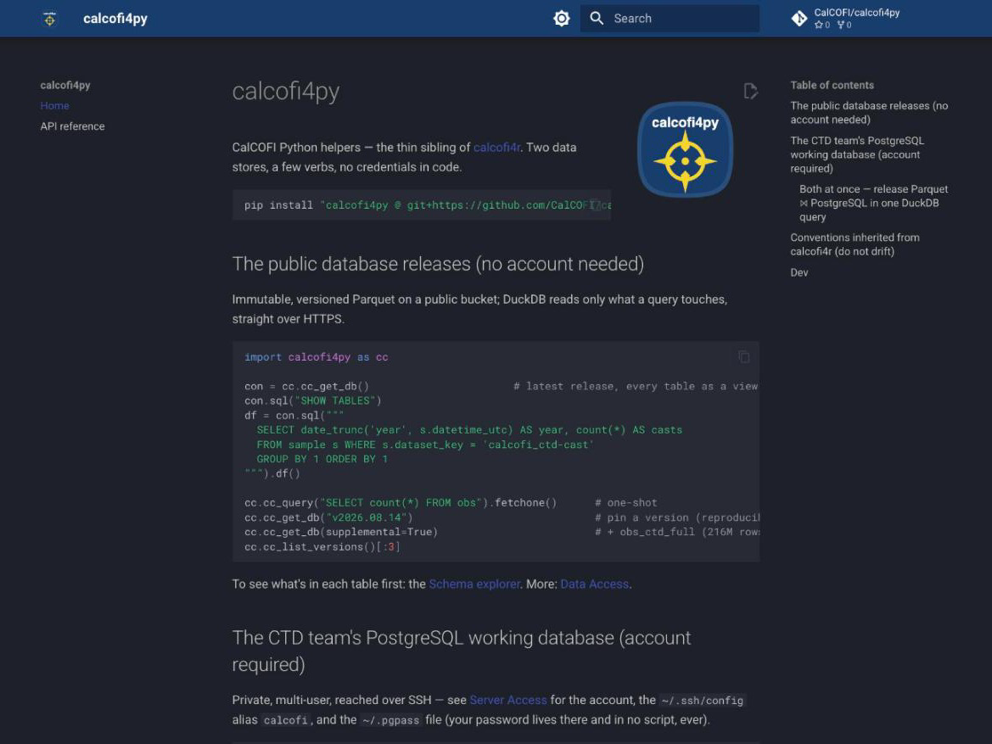Copy the pip install command
Viewport: 992px width, 744px height.
pos(596,205)
